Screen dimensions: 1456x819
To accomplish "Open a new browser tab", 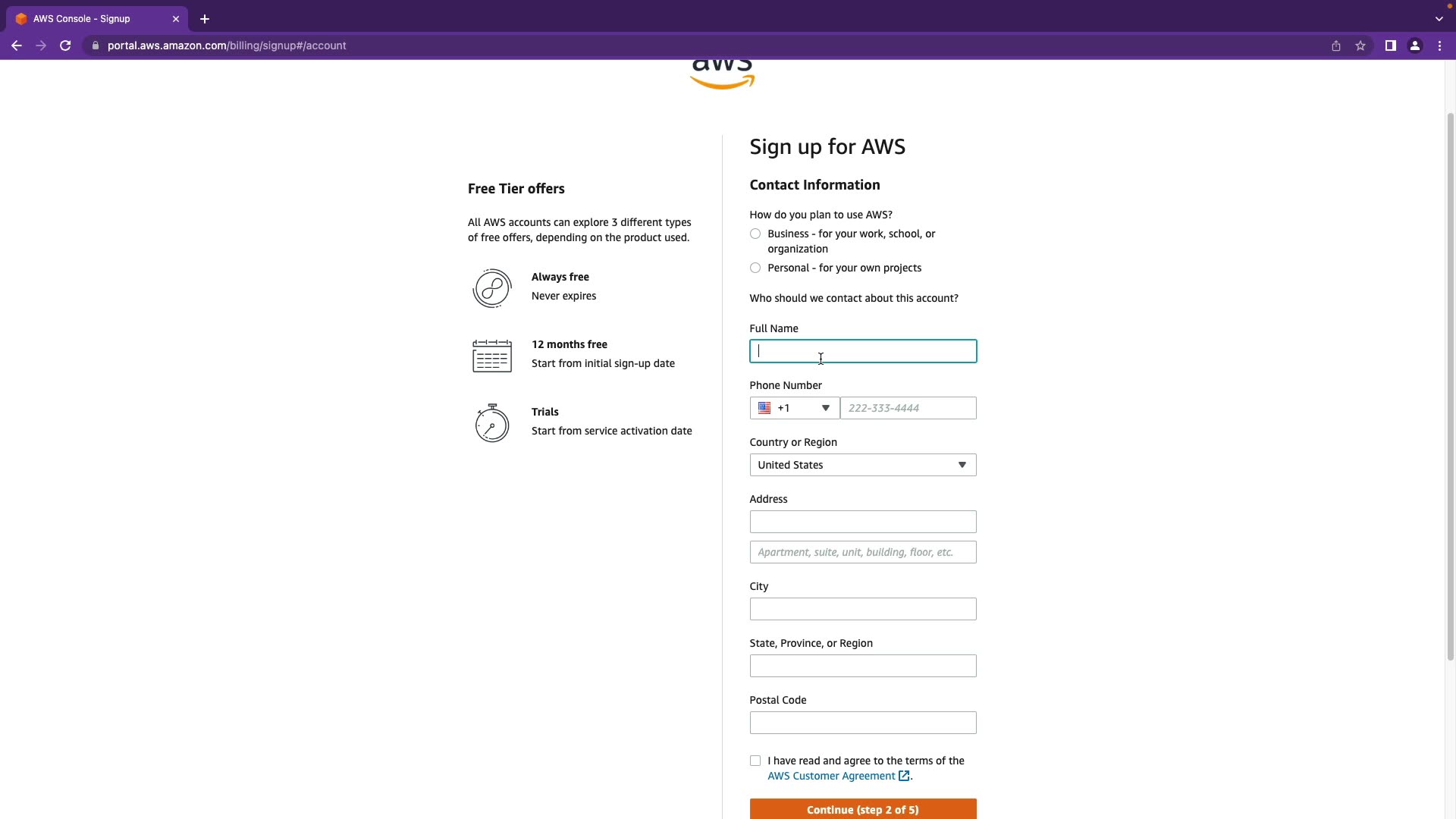I will click(x=205, y=19).
